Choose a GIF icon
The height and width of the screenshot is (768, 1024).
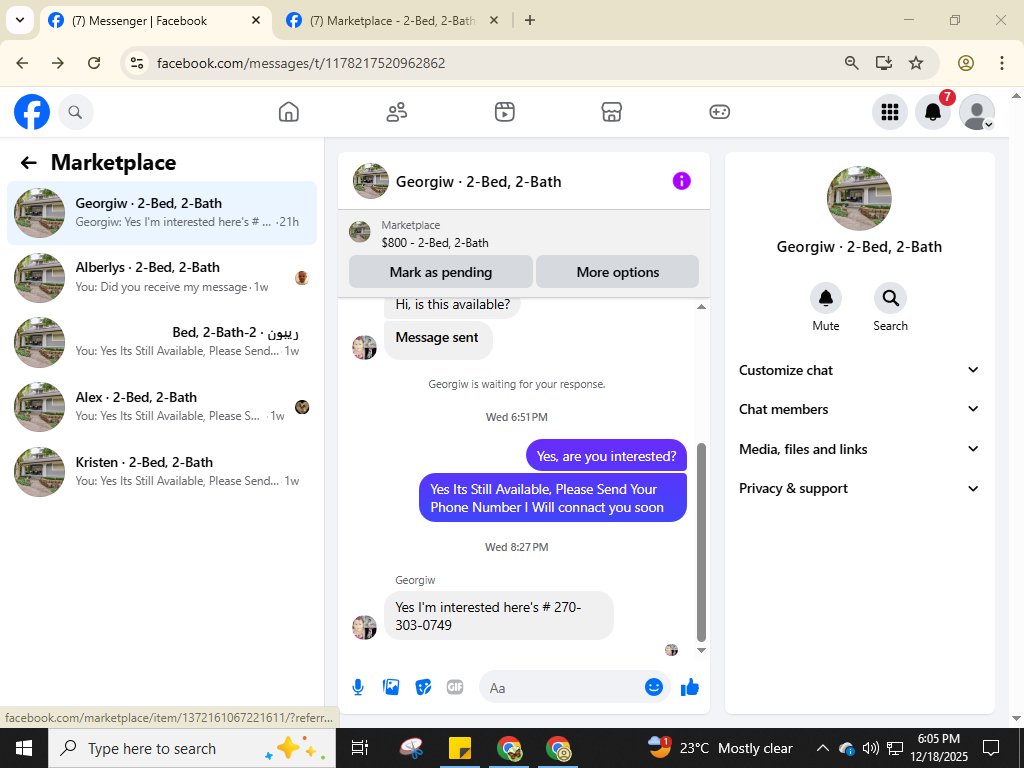coord(455,687)
